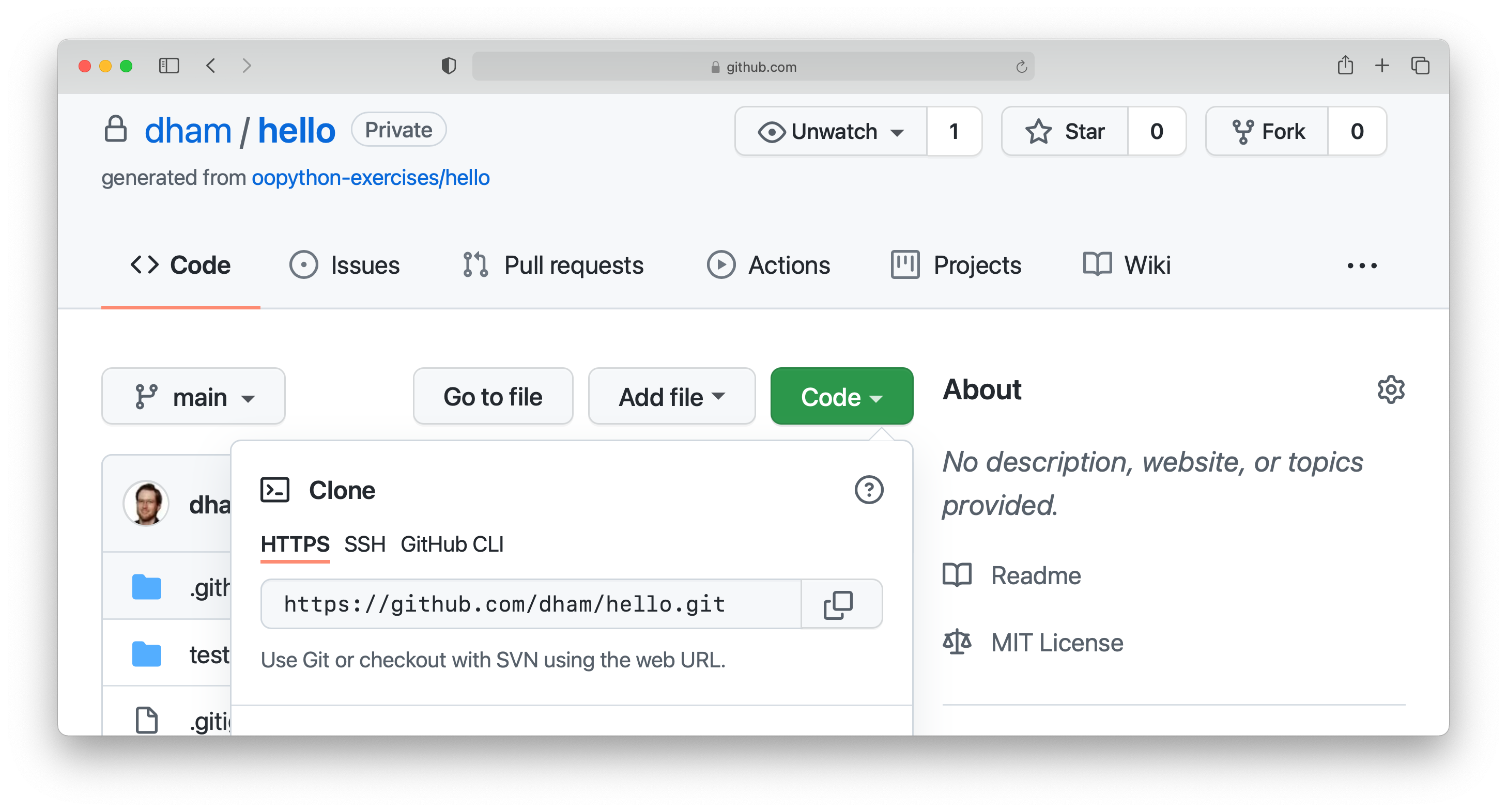Switch to the Issues tab
Viewport: 1507px width, 812px height.
coord(344,266)
